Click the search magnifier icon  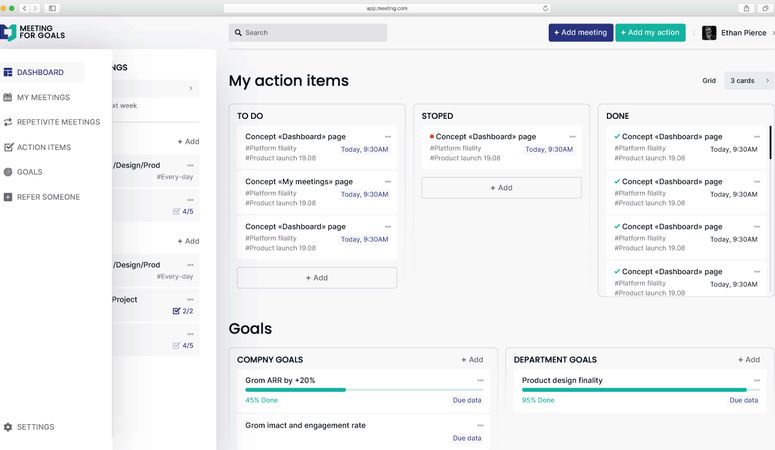[238, 33]
